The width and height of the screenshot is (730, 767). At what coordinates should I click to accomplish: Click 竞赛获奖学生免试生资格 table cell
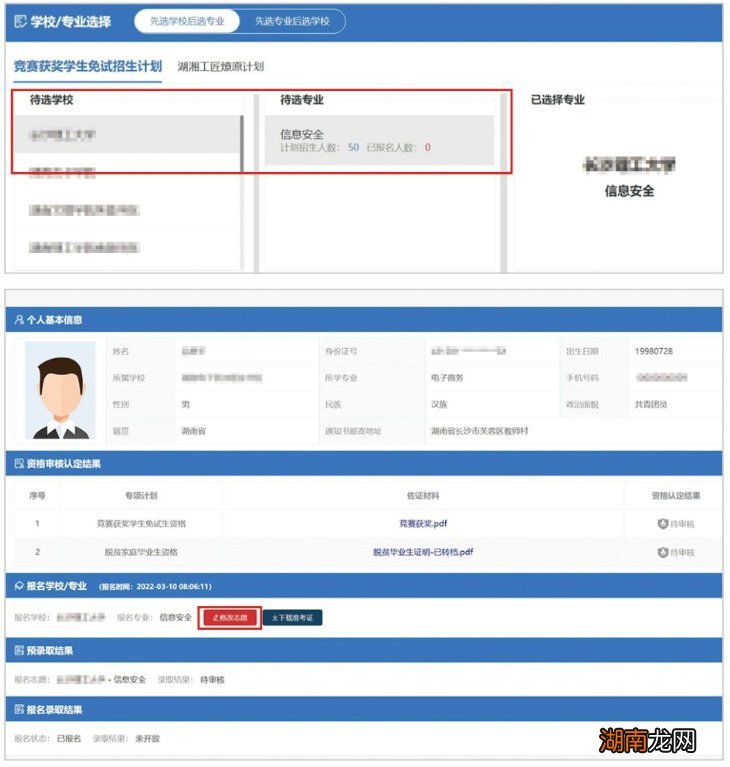click(141, 523)
